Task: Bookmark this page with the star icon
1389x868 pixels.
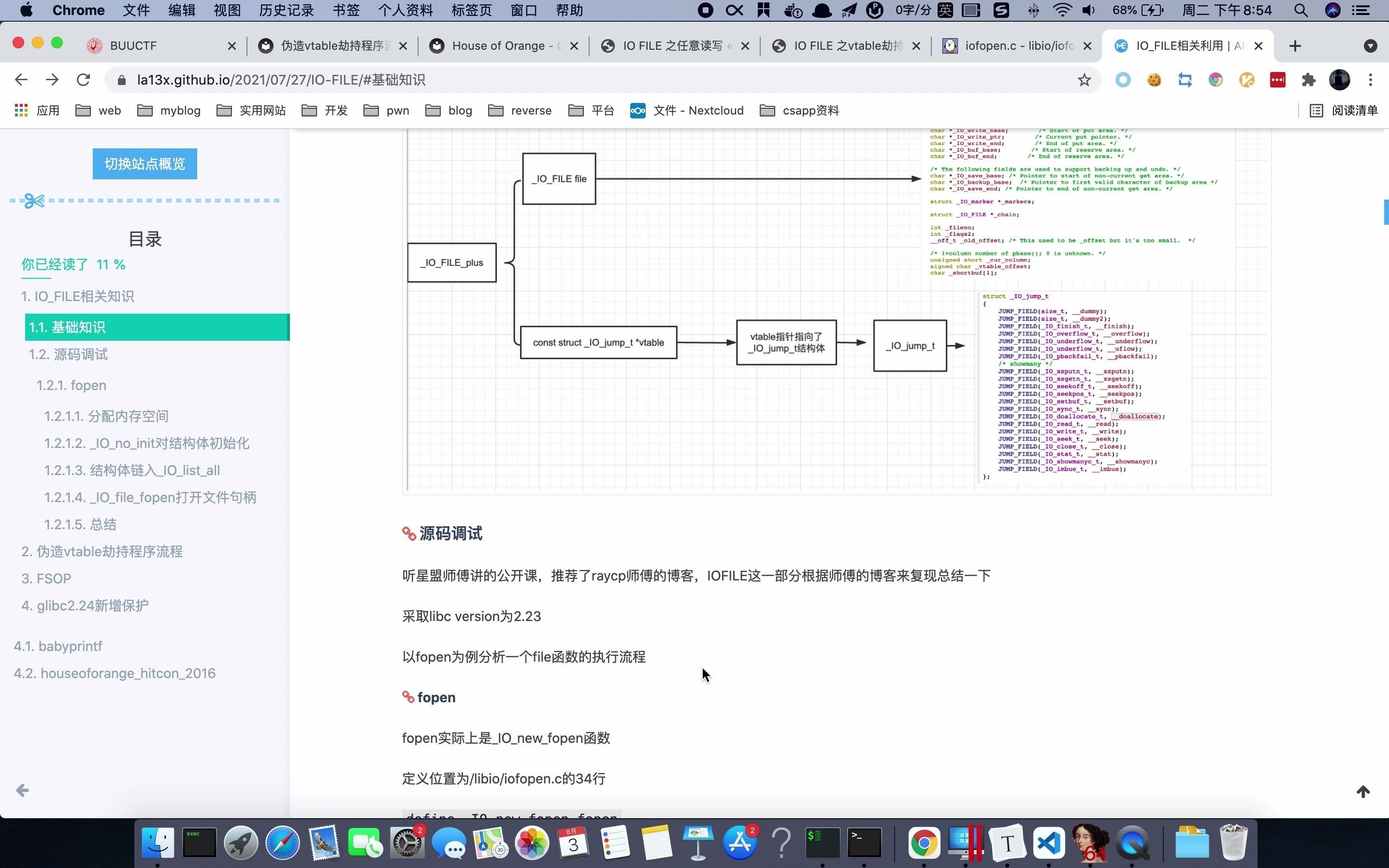Action: click(x=1084, y=80)
